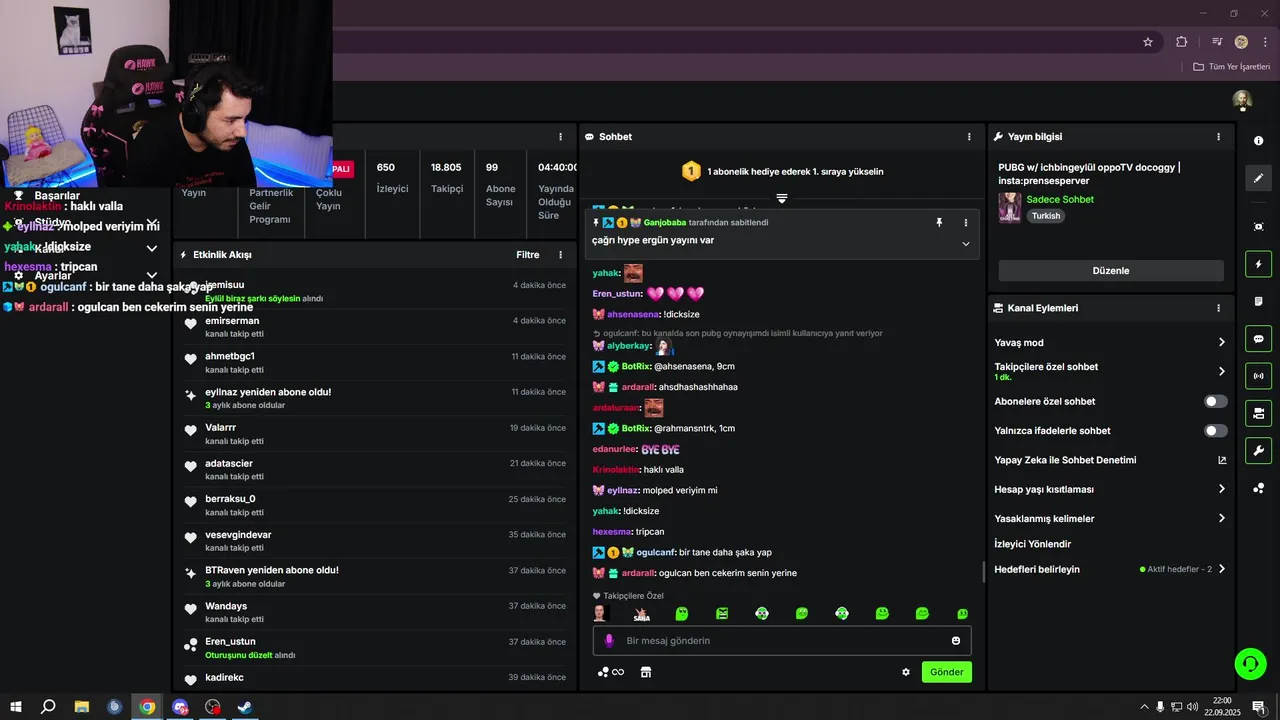The width and height of the screenshot is (1280, 720).
Task: Click the pencil edit icon in right sidebar
Action: (x=1258, y=178)
